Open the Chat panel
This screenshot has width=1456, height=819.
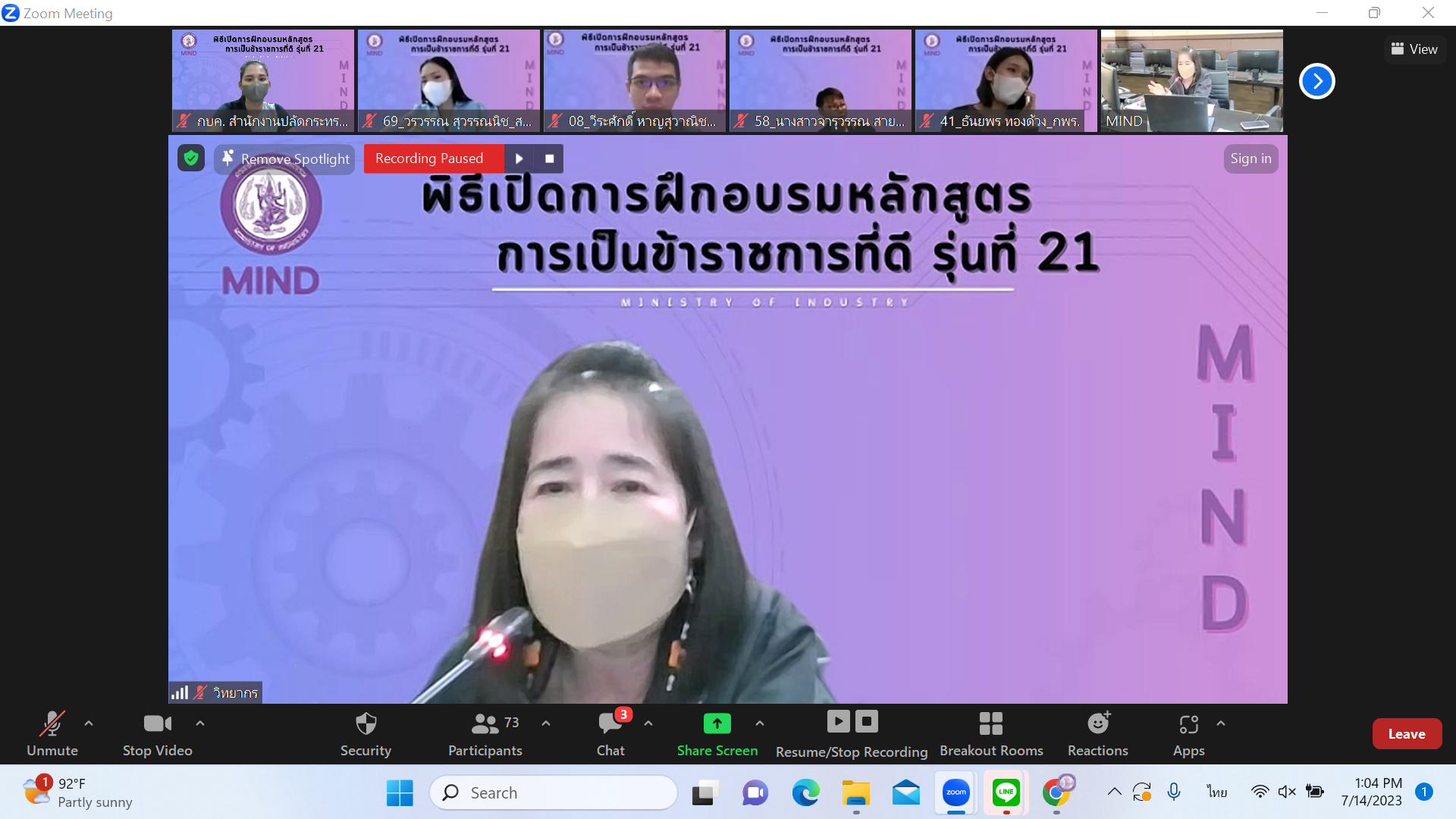[610, 733]
